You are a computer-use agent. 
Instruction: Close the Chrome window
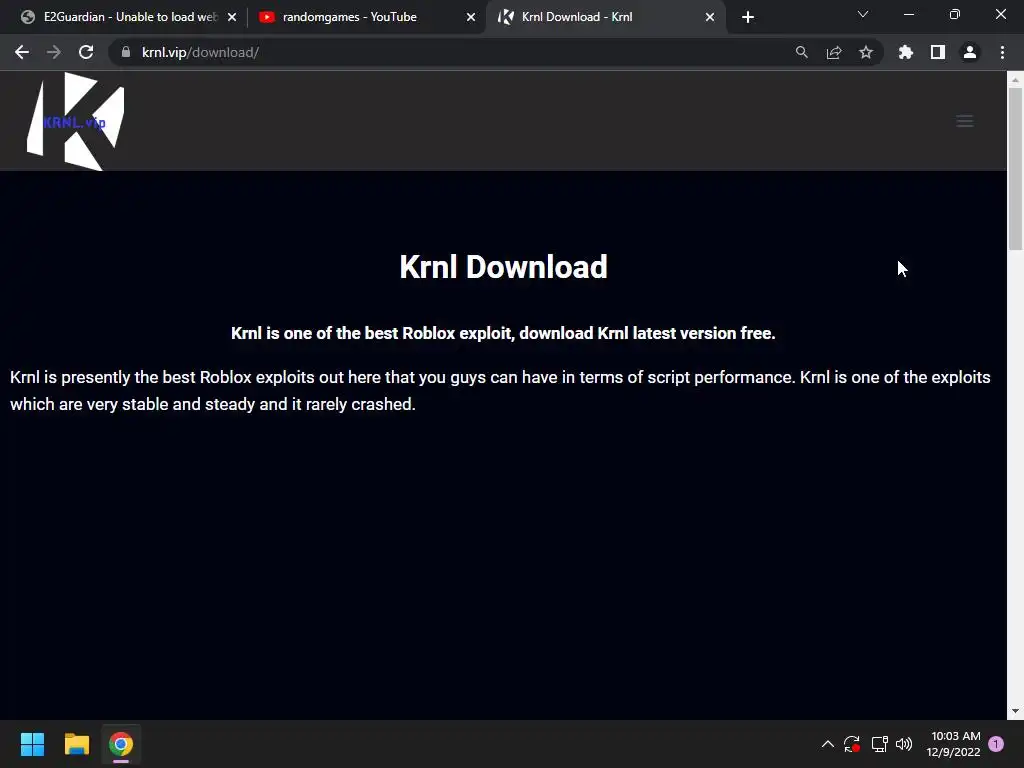1000,14
